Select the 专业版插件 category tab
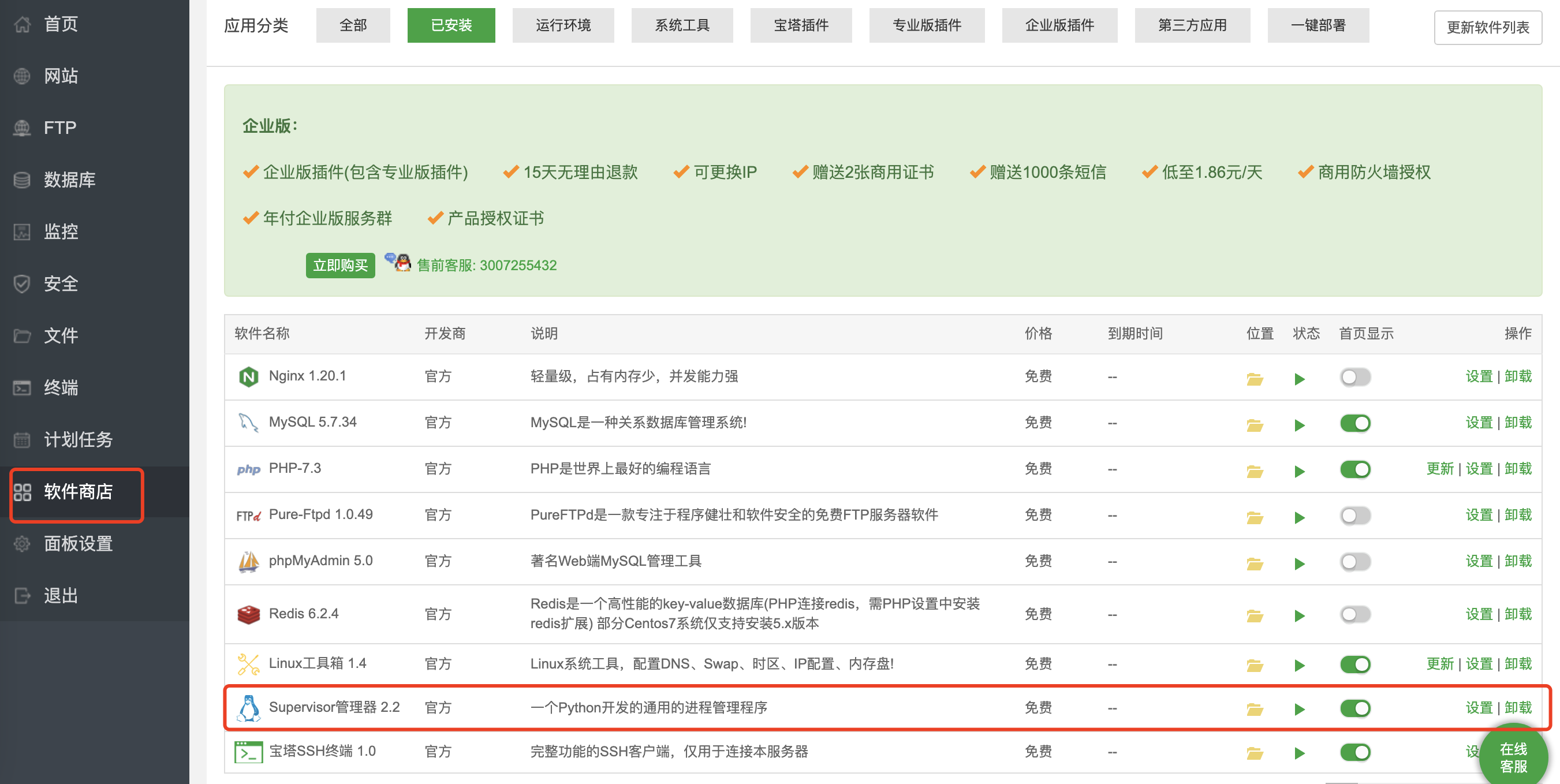Viewport: 1560px width, 784px height. 927,25
